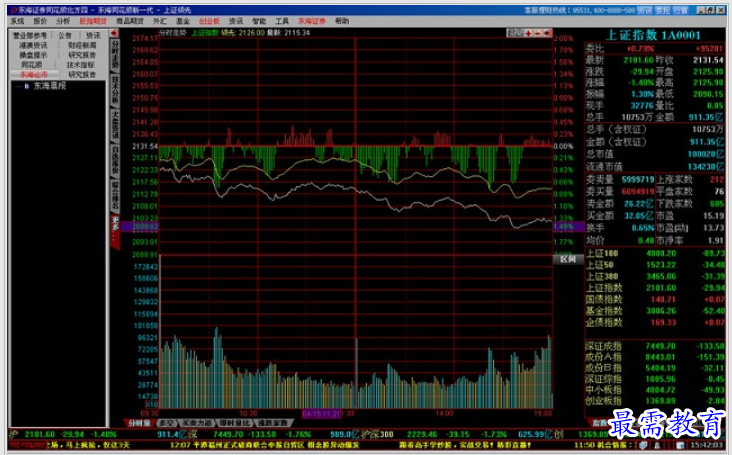Switch to 公告 tab in left panel
This screenshot has height=455, width=732.
(x=65, y=35)
